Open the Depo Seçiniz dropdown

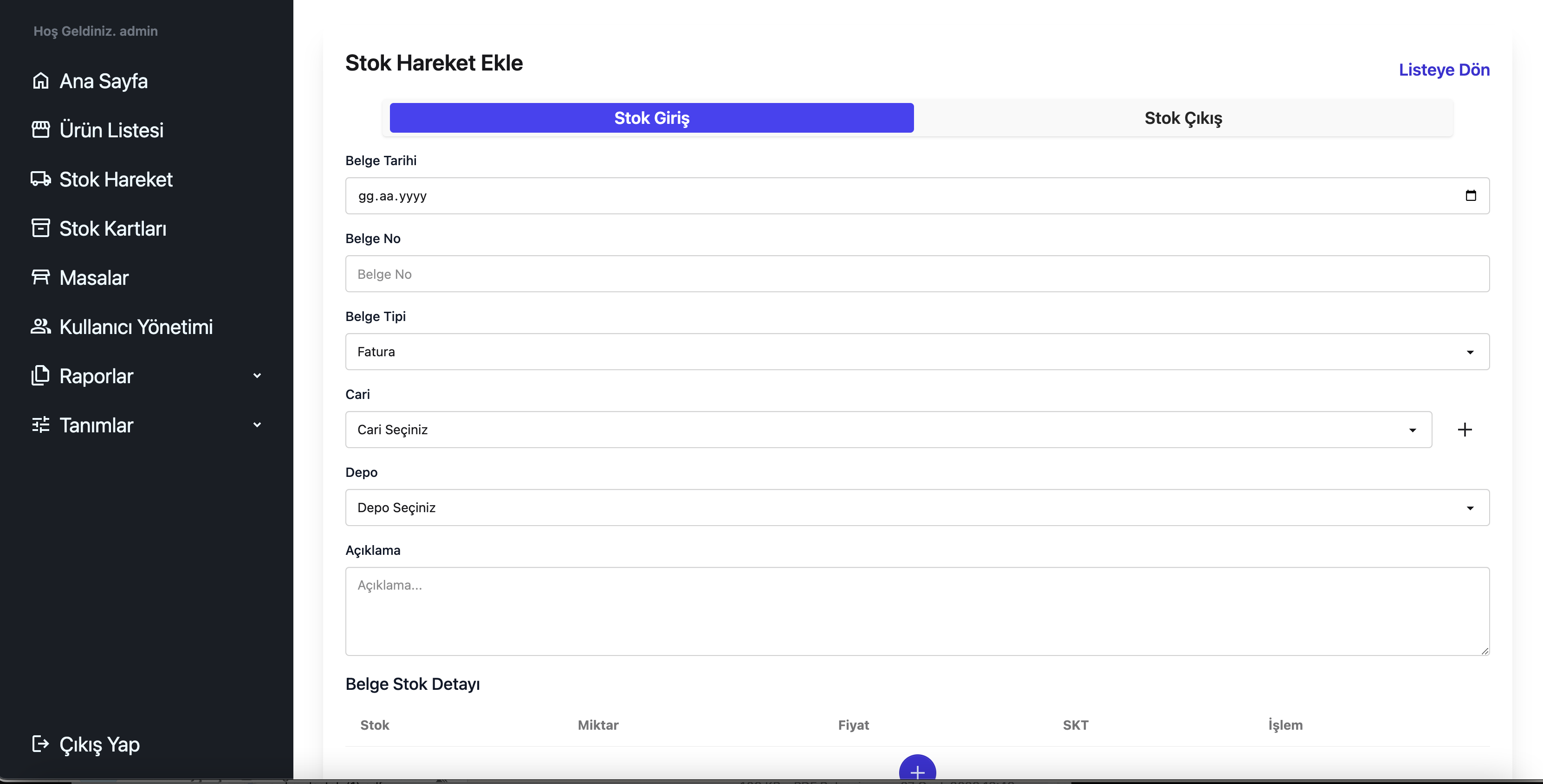[x=917, y=508]
